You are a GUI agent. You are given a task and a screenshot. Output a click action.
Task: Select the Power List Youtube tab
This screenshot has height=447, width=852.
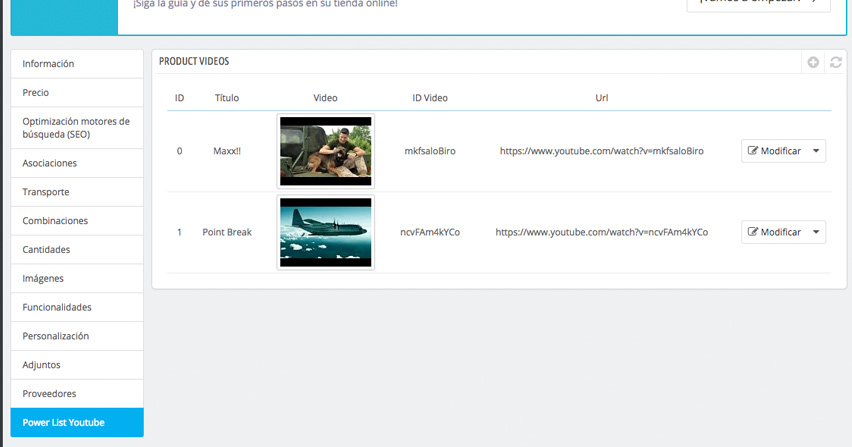click(77, 423)
